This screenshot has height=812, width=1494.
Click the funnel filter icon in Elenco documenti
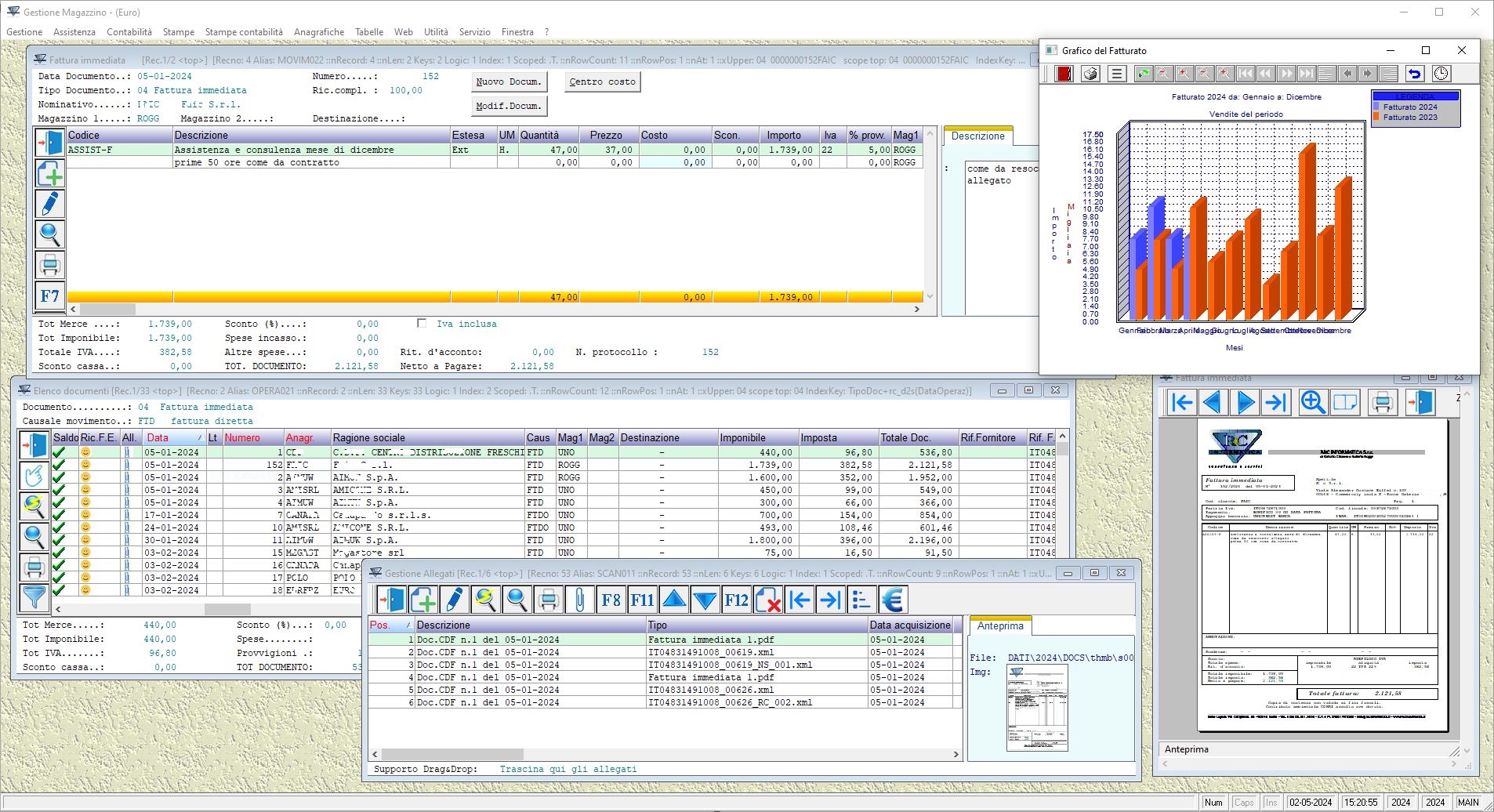tap(34, 597)
